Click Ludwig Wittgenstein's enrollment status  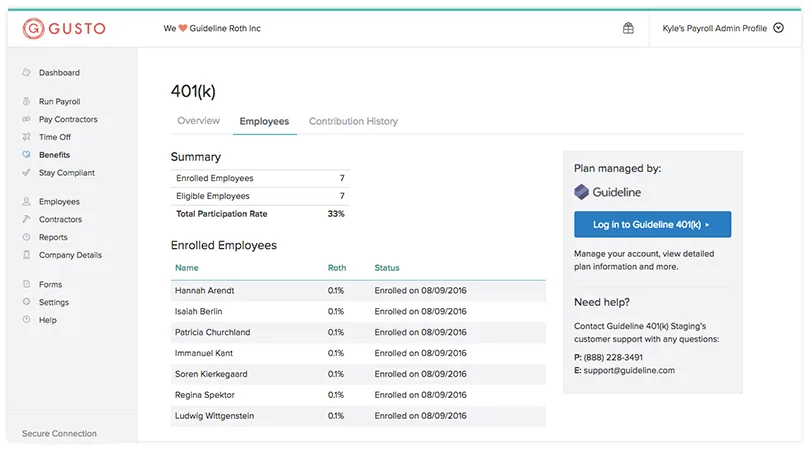[x=420, y=416]
